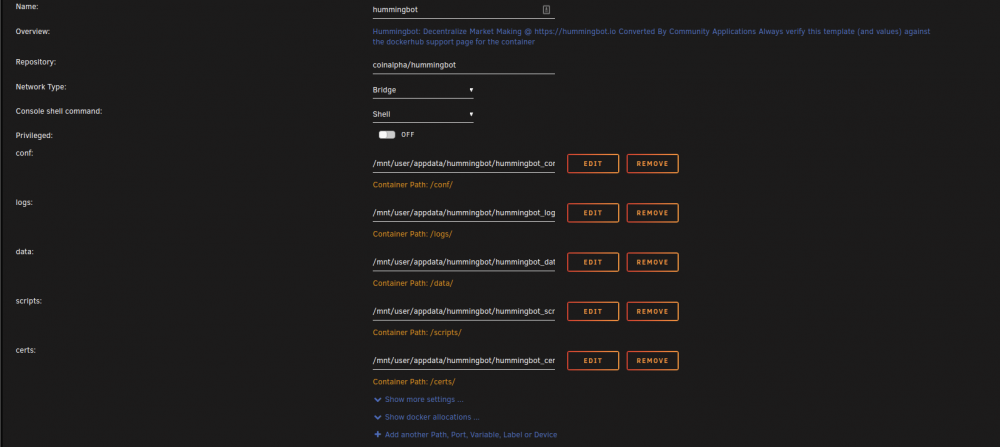Click the data host path field

tap(464, 262)
